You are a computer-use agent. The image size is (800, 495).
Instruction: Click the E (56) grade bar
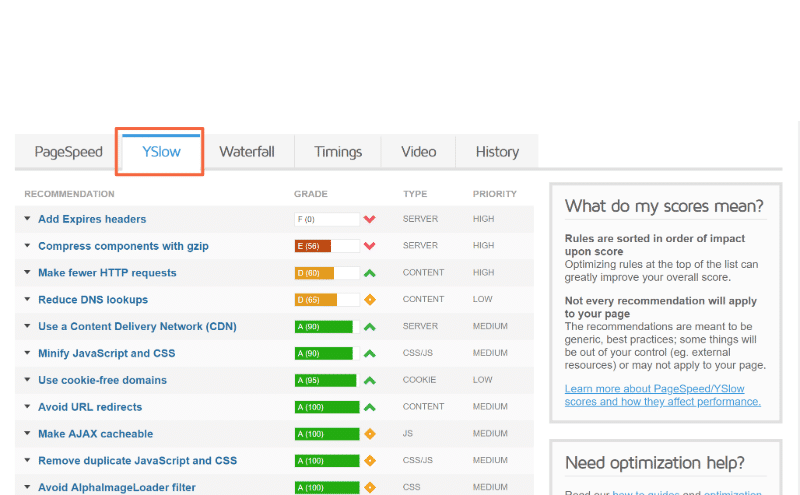[x=326, y=246]
